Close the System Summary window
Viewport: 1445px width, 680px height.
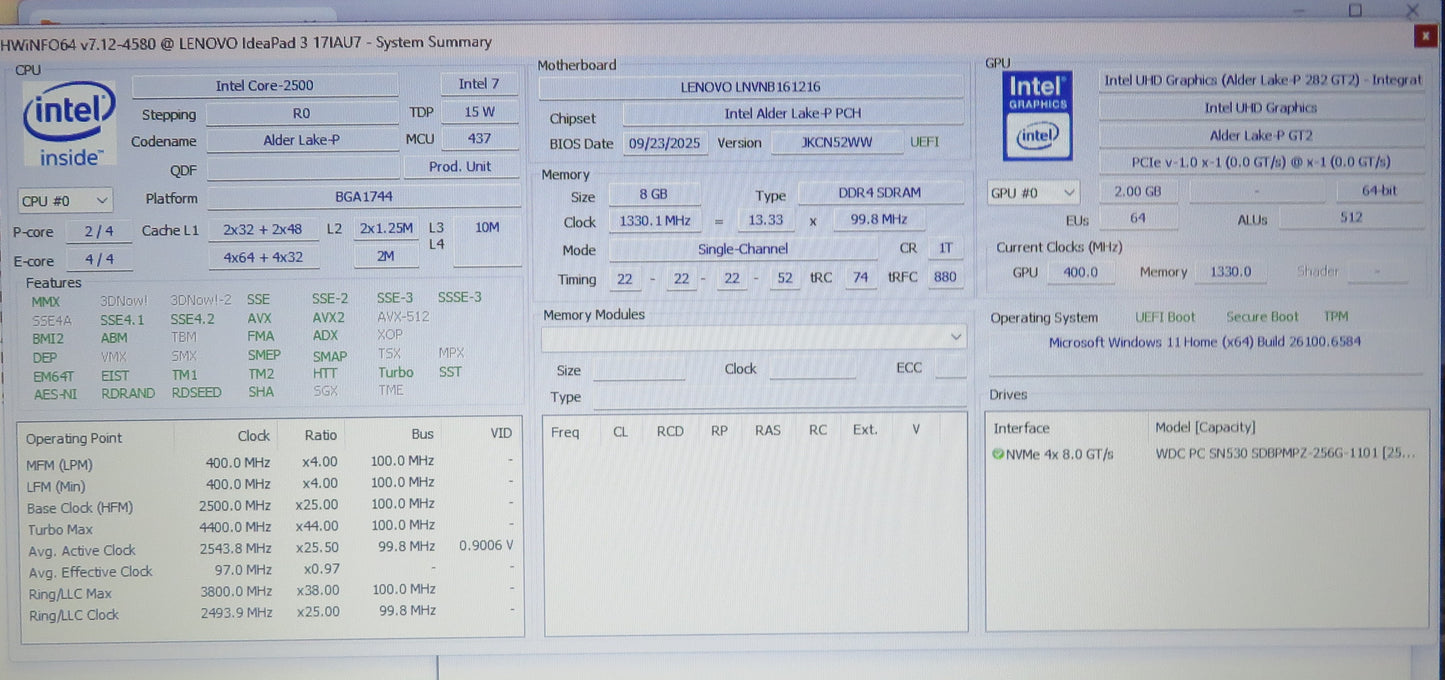click(1424, 36)
